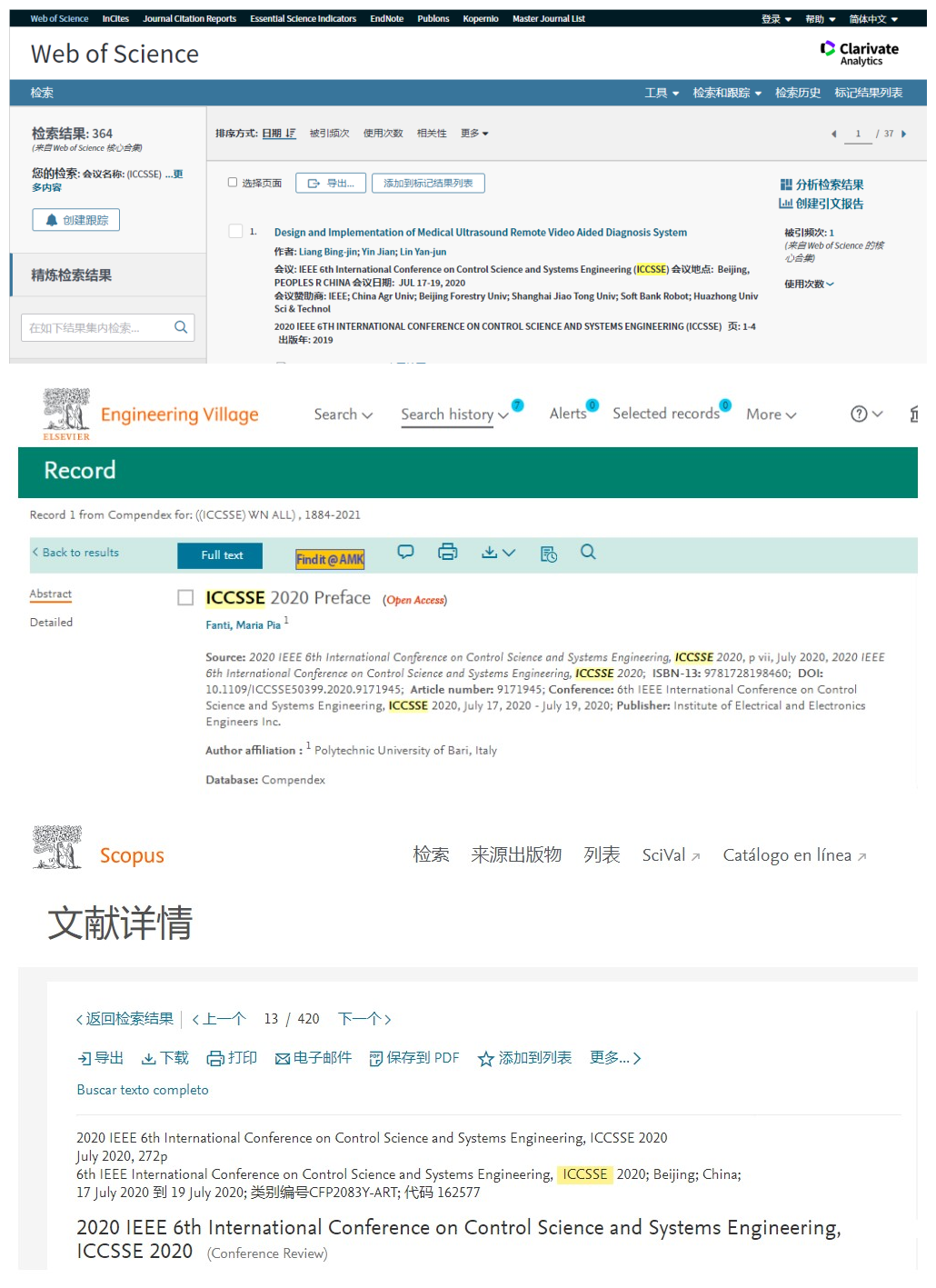936x1288 pixels.
Task: Open the Search history menu in Engineering Village
Action: 454,414
